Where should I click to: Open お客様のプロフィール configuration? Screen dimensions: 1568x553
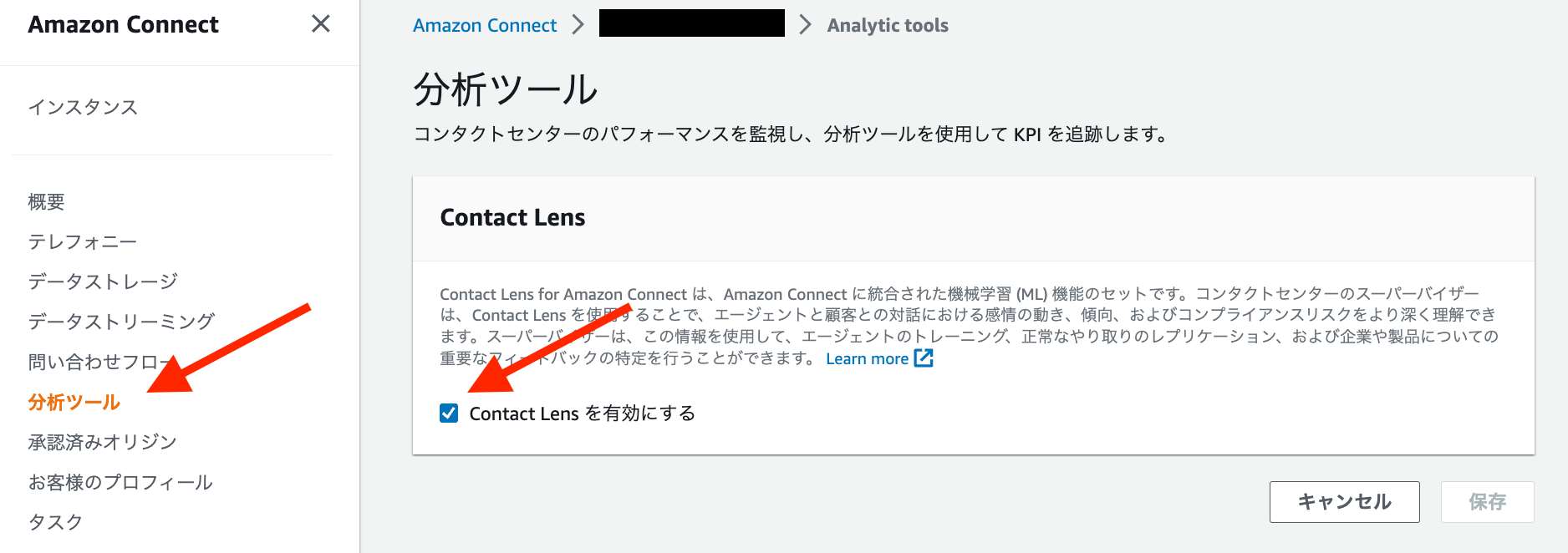[120, 481]
